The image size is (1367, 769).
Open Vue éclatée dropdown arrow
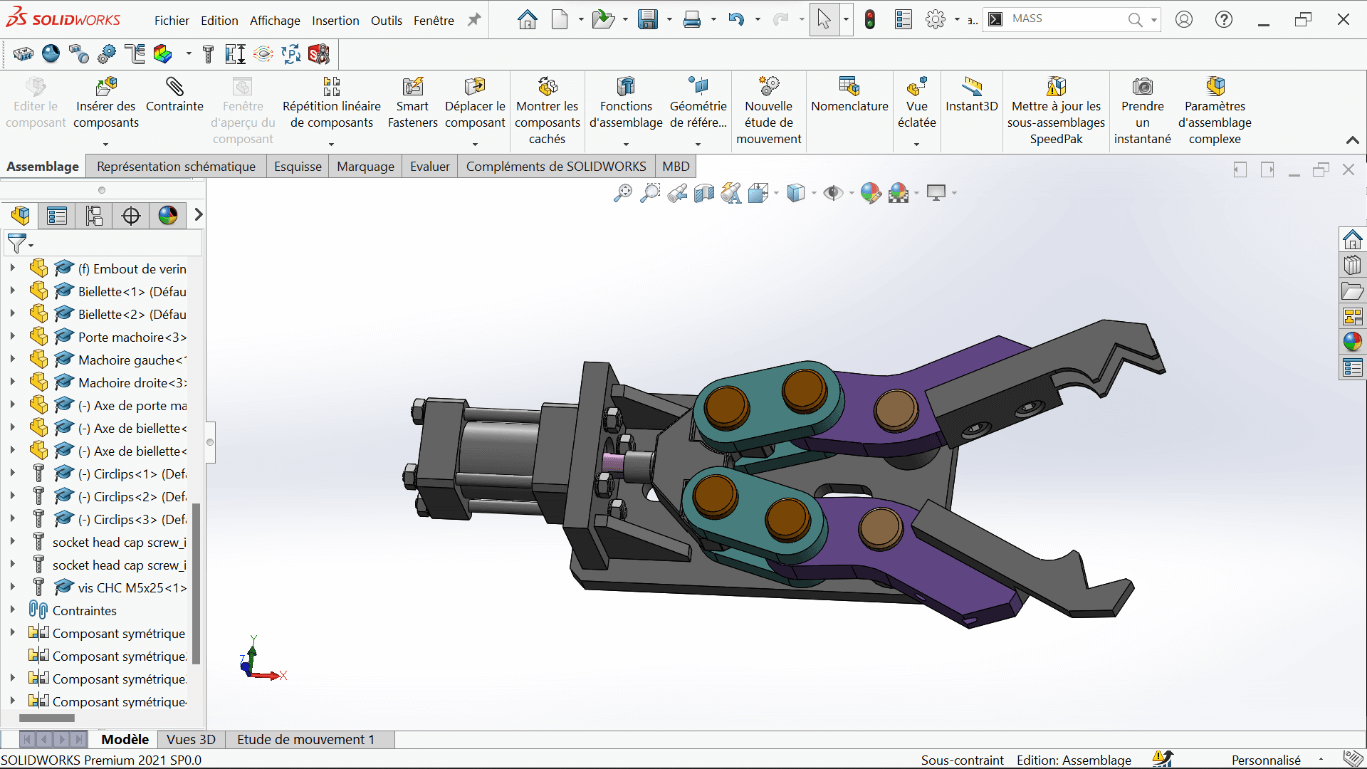[916, 144]
